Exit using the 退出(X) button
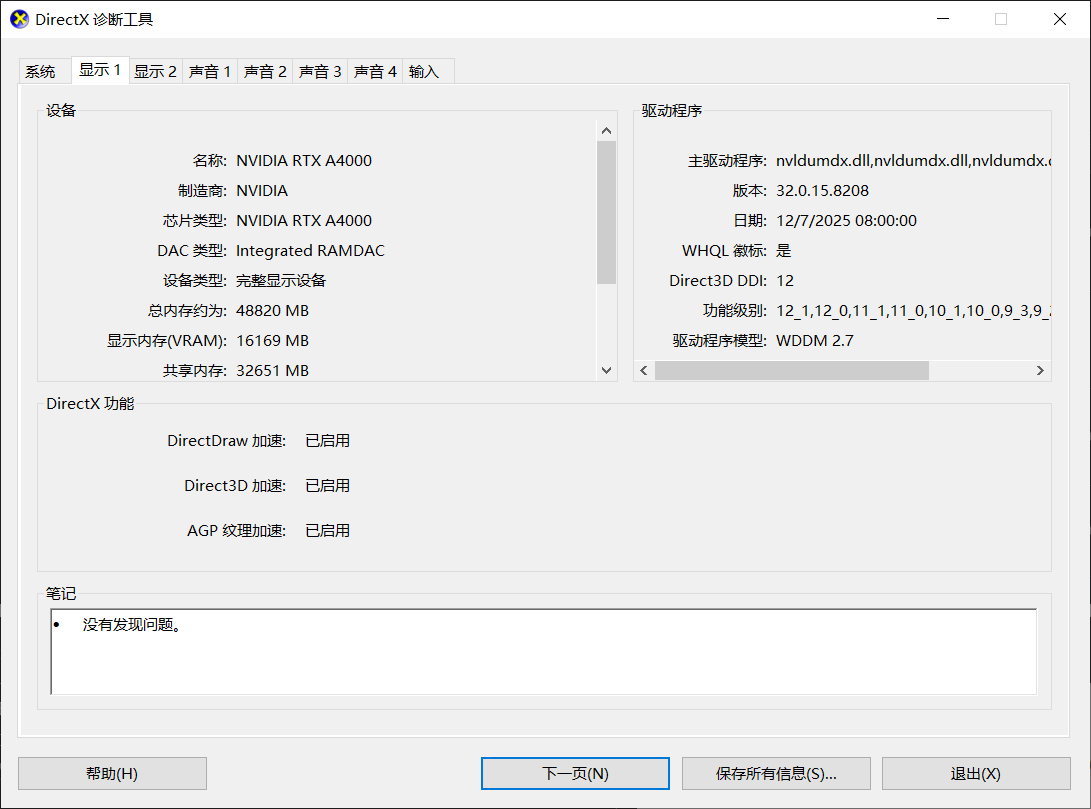Image resolution: width=1091 pixels, height=809 pixels. 975,773
